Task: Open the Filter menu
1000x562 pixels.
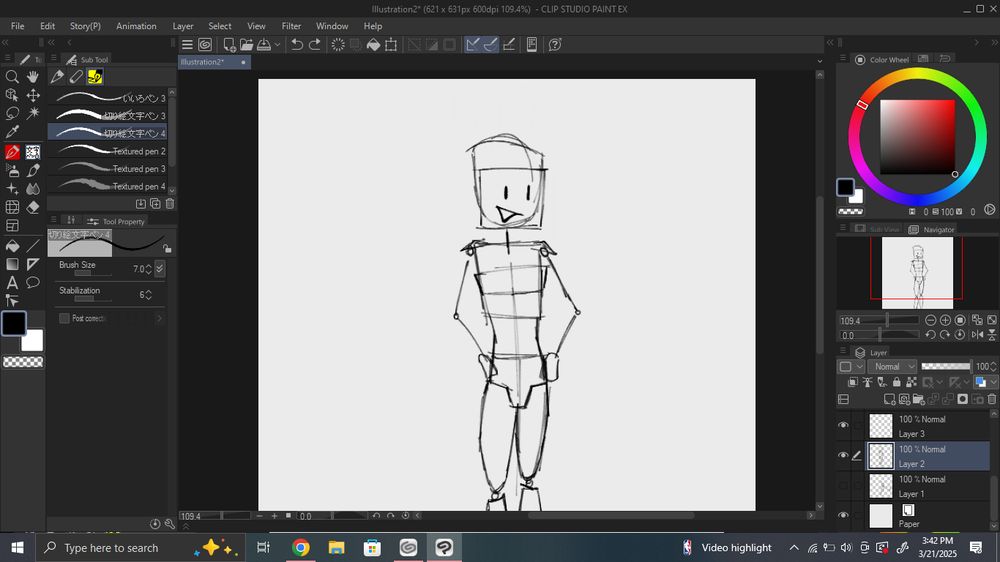Action: [291, 26]
